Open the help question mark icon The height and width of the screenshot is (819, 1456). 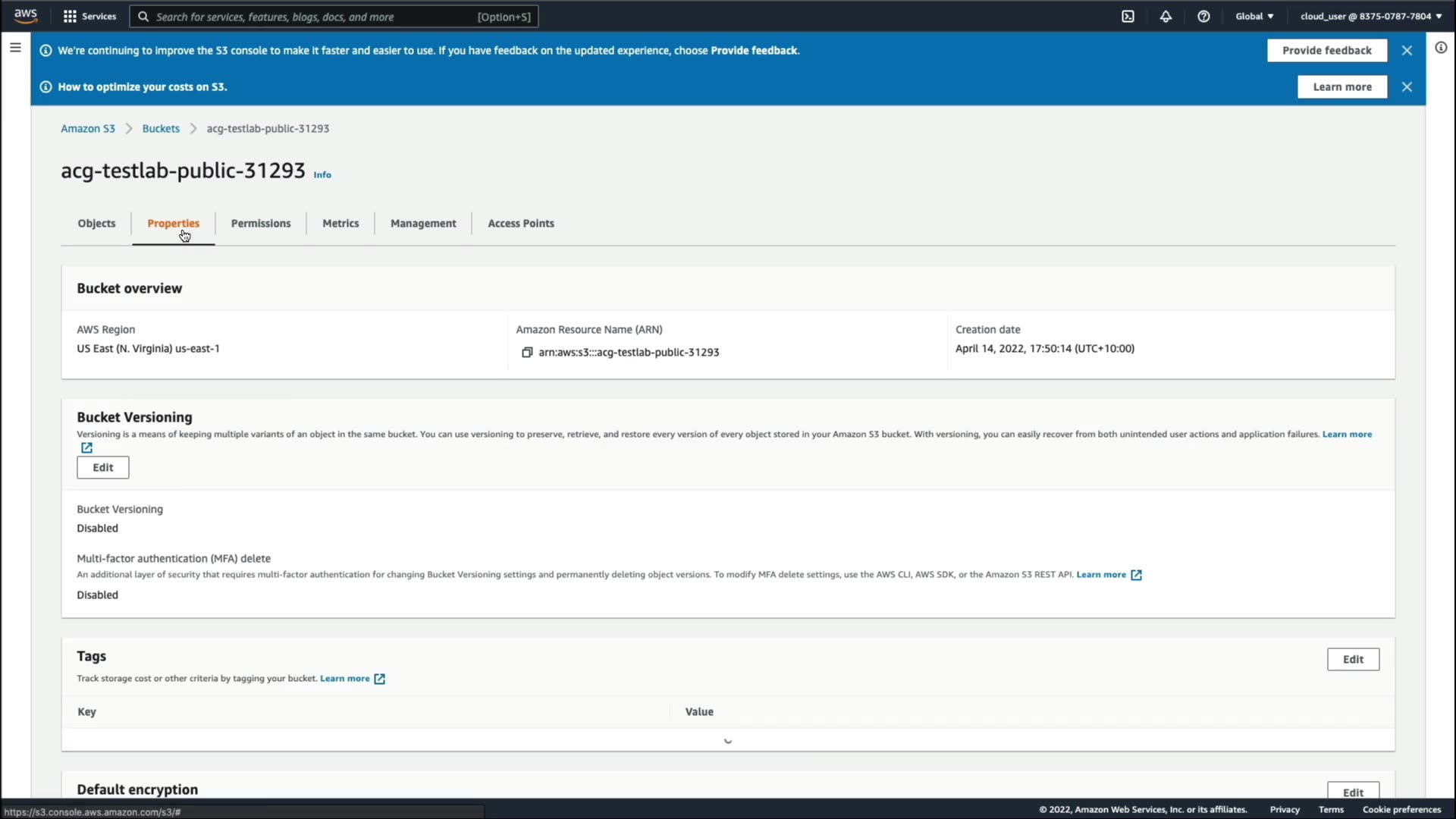(x=1203, y=16)
